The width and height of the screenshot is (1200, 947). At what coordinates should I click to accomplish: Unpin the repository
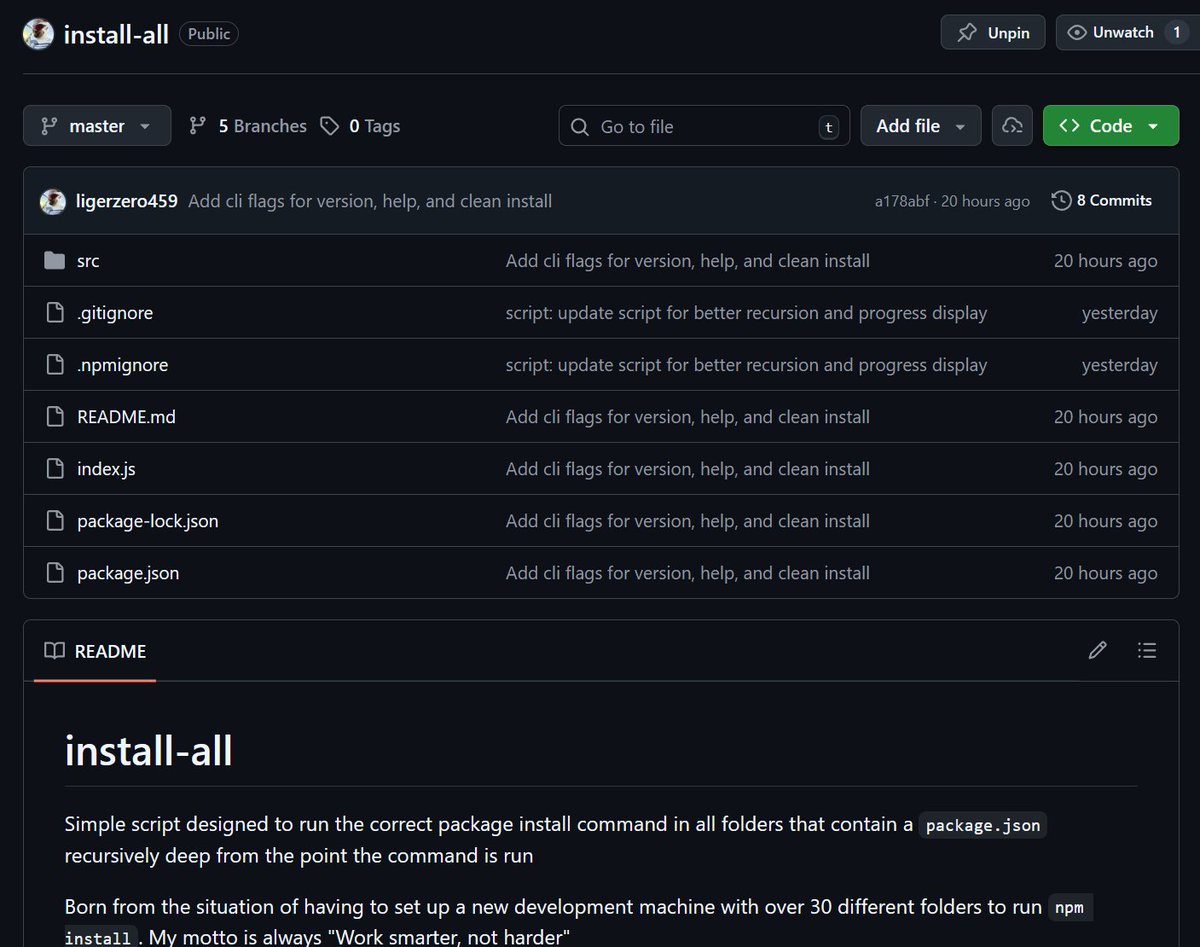point(993,33)
